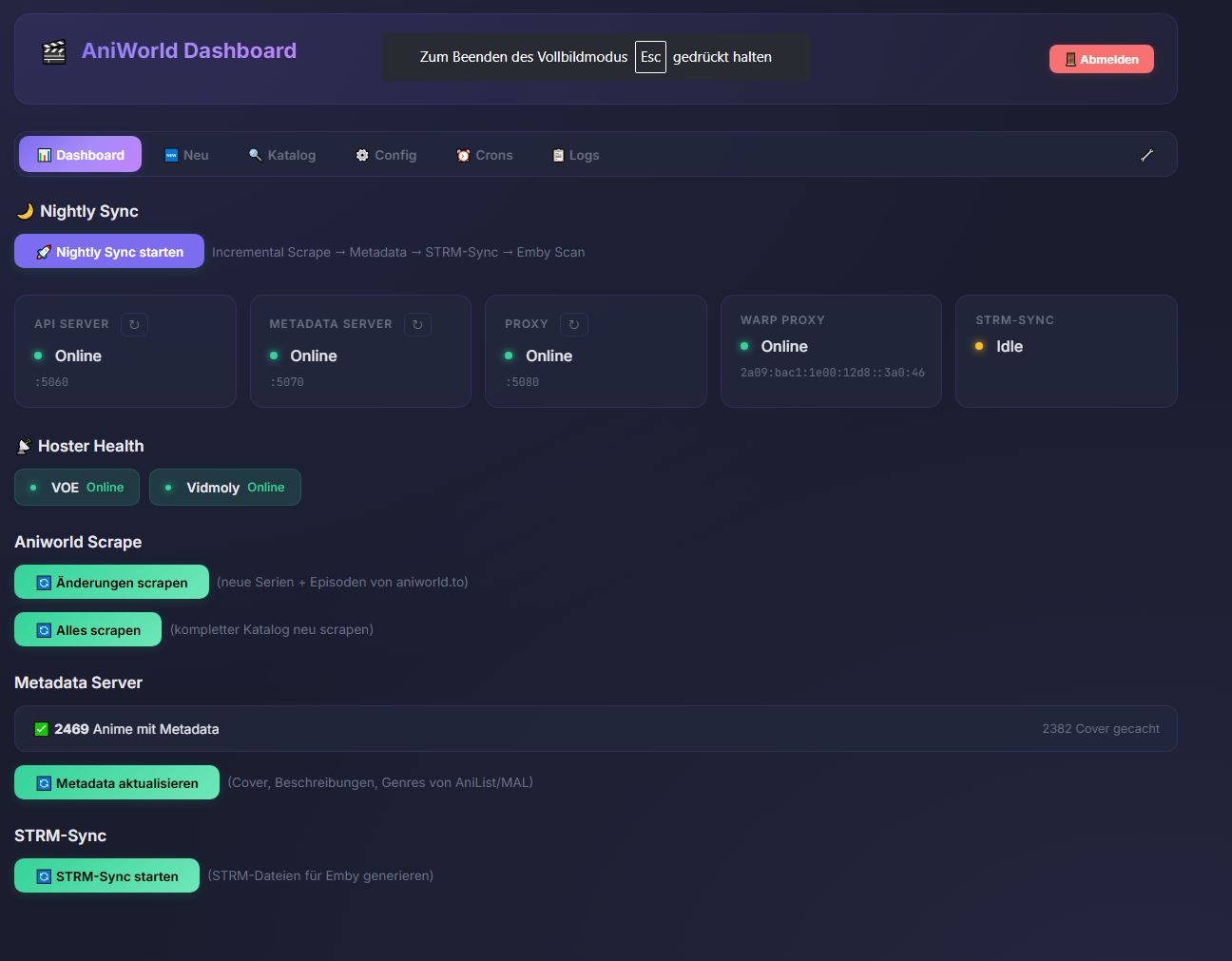
Task: Click the WARP Proxy status card
Action: [831, 351]
